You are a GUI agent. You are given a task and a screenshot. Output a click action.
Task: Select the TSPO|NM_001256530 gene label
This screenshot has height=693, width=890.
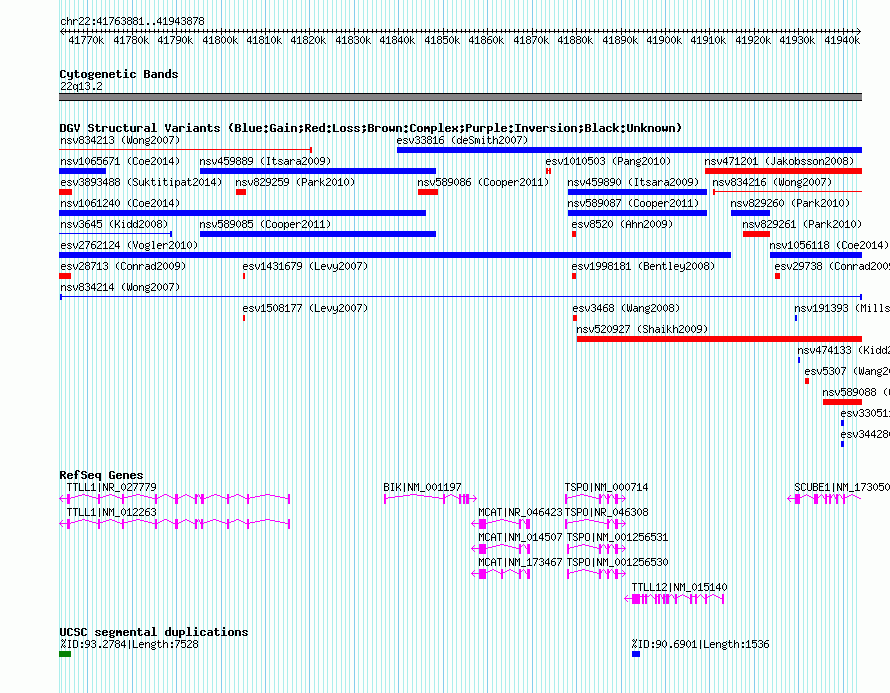click(616, 562)
